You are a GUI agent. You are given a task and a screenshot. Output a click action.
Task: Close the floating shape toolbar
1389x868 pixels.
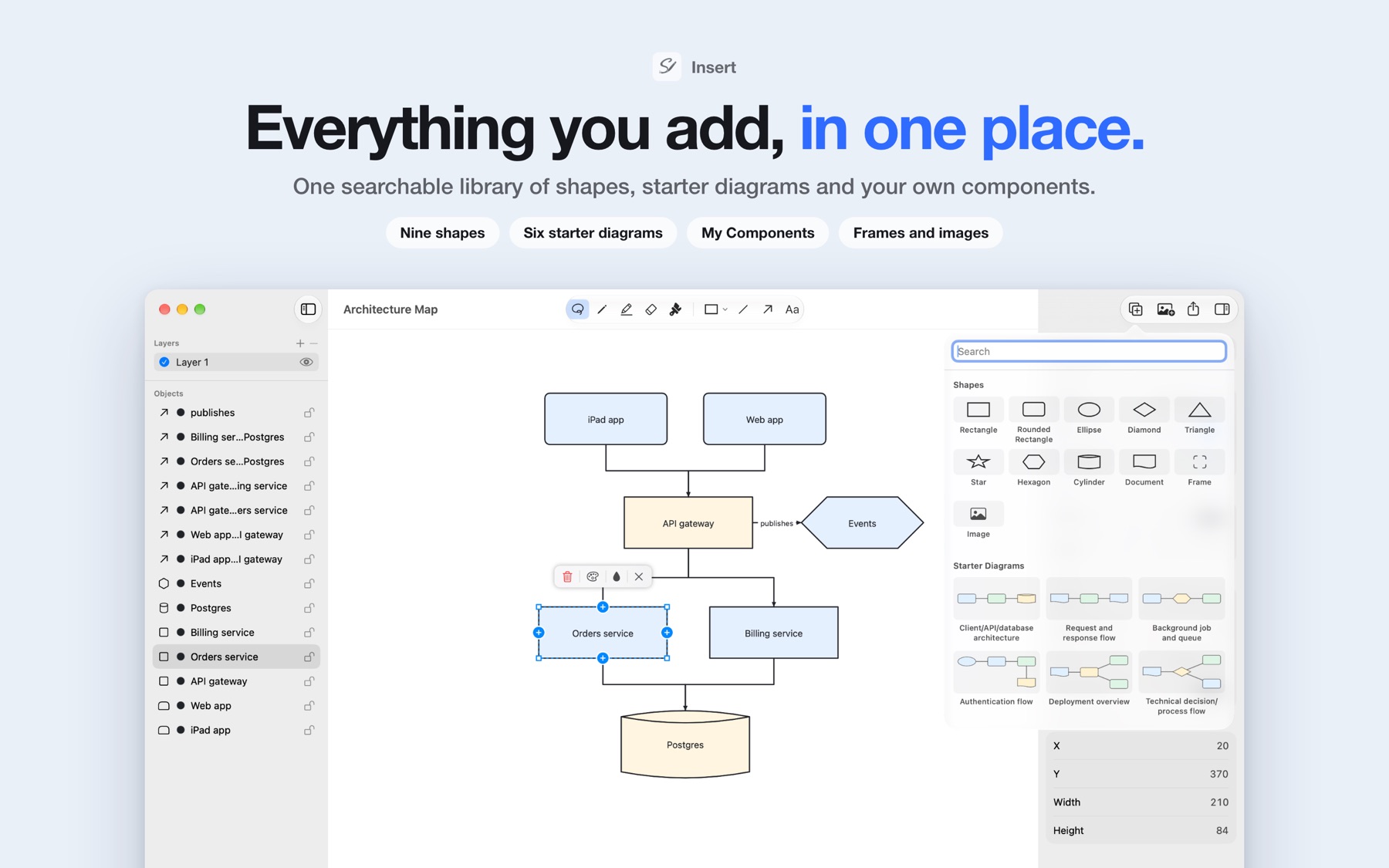pos(639,576)
